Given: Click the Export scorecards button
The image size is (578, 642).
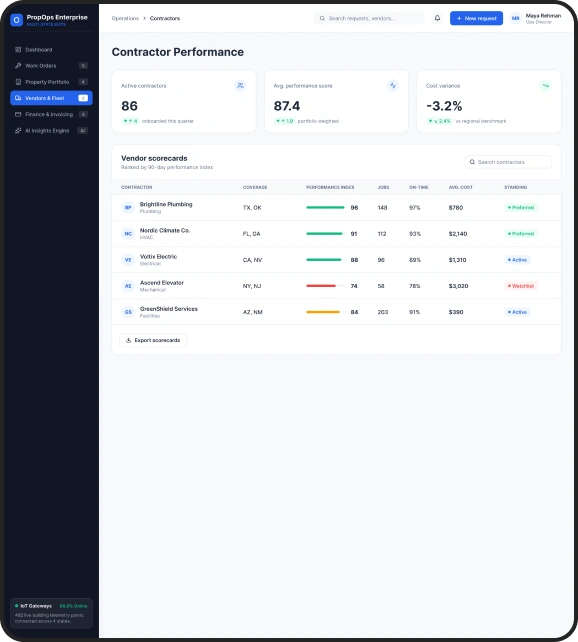Looking at the screenshot, I should click(153, 340).
